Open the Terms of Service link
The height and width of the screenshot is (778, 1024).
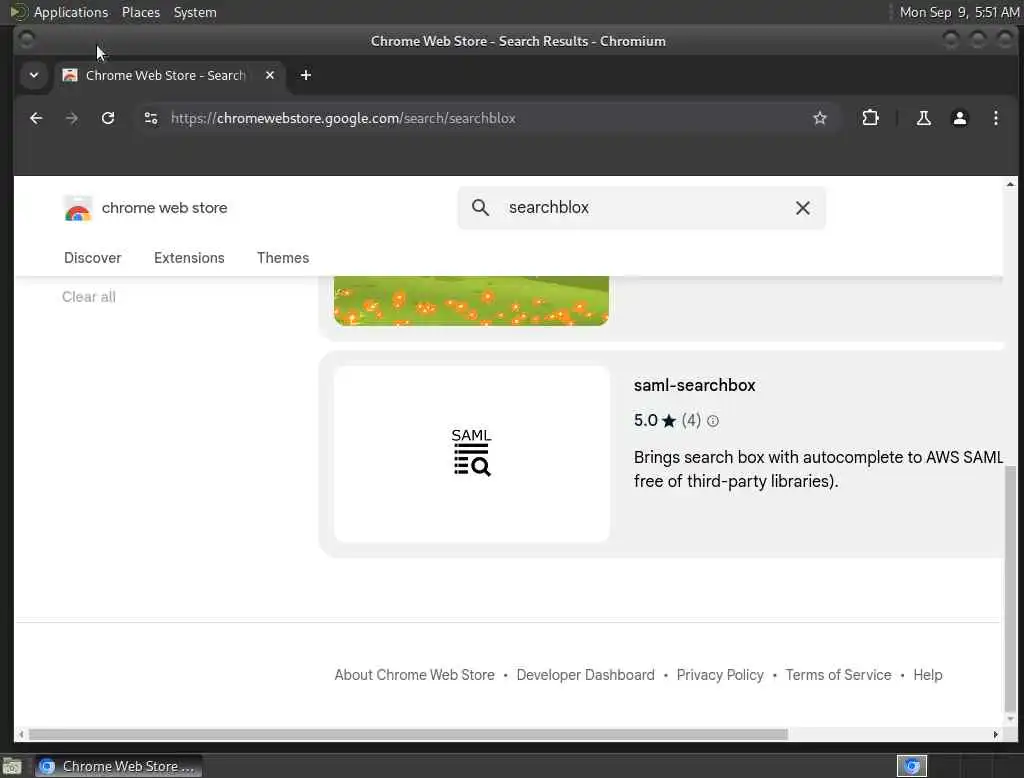point(838,675)
